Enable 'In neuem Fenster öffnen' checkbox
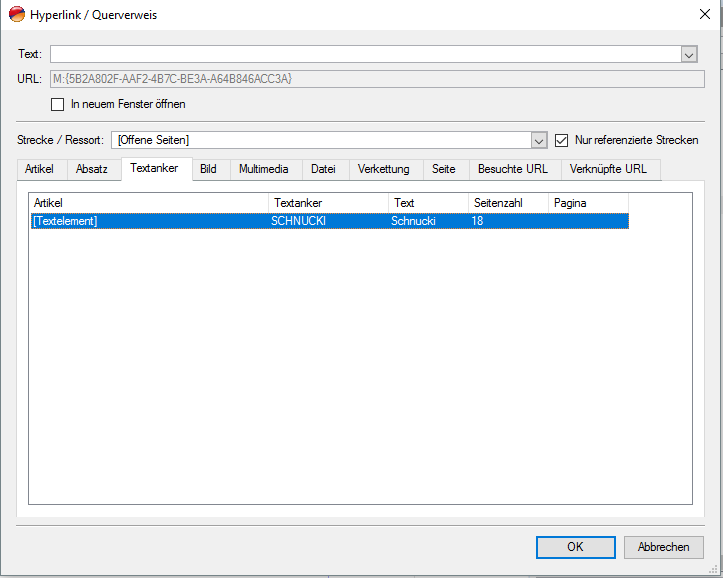 point(58,104)
